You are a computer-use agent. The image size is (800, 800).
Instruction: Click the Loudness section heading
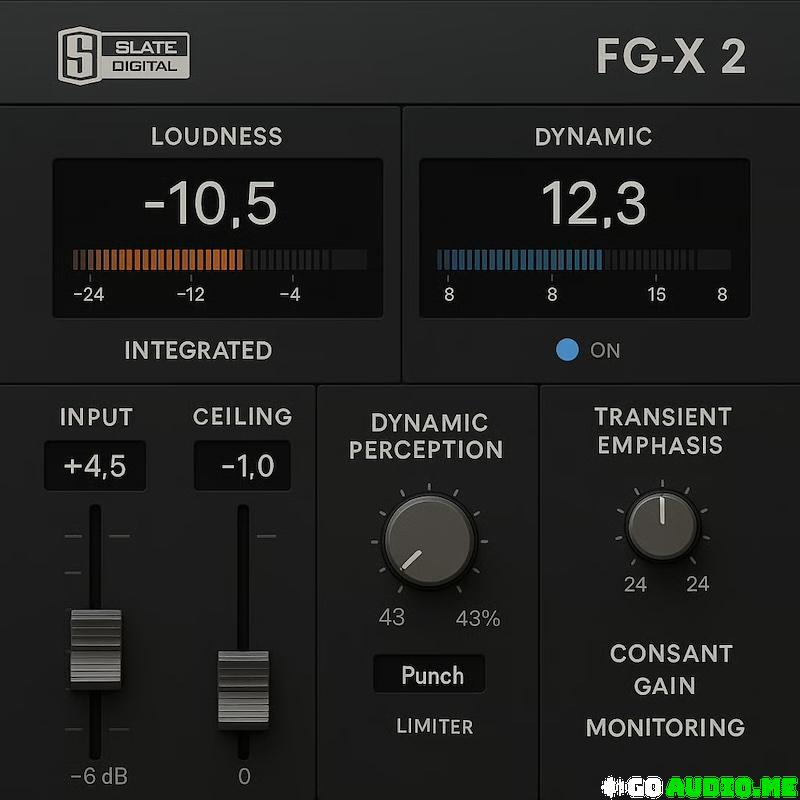(216, 136)
